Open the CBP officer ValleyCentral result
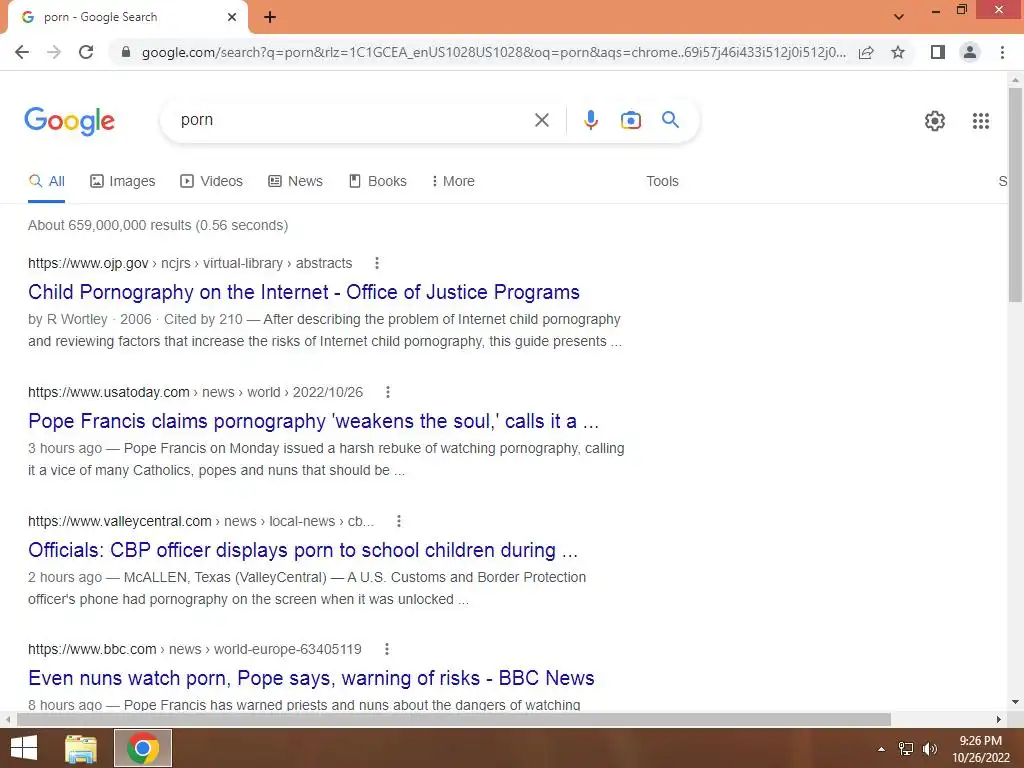 click(303, 550)
